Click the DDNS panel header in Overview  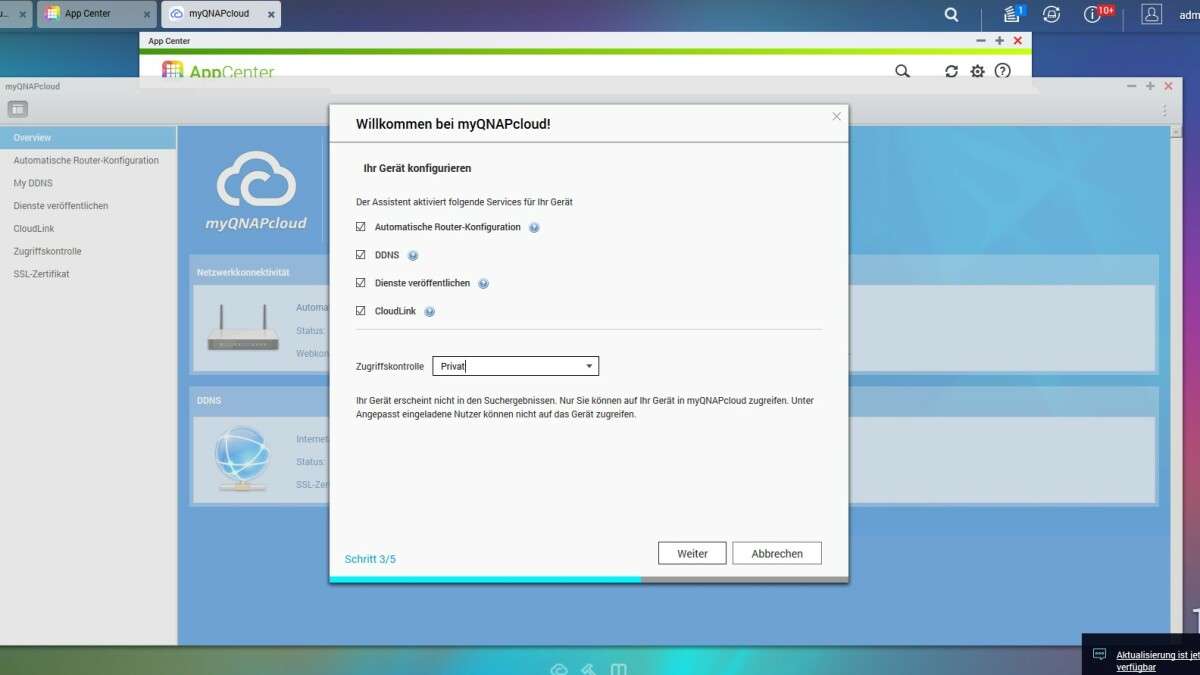[209, 400]
